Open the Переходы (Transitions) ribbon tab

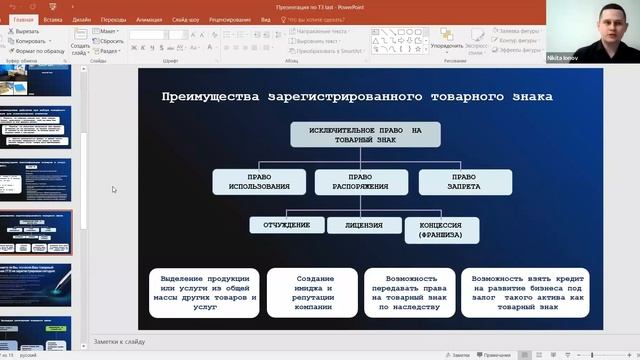[x=113, y=20]
